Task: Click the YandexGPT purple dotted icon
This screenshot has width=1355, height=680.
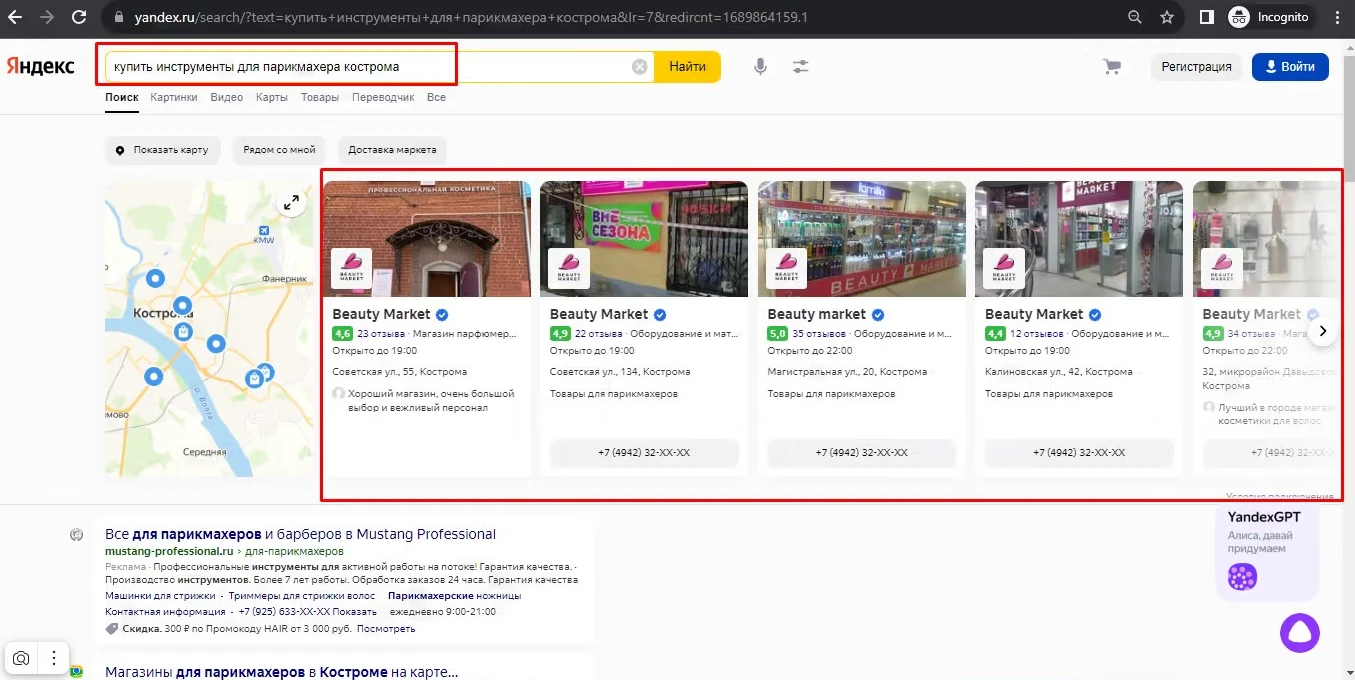Action: point(1242,577)
